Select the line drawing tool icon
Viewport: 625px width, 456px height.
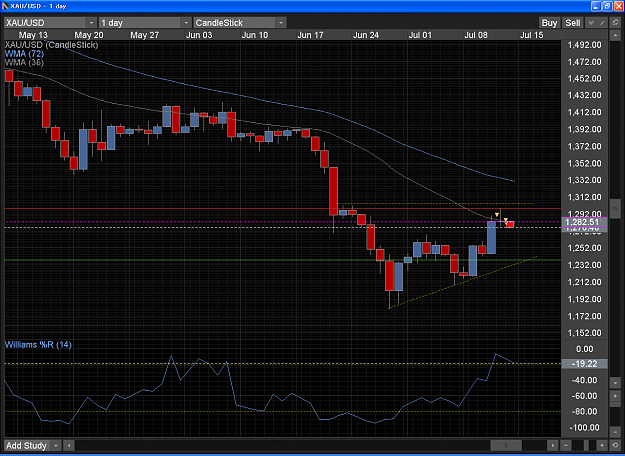[x=602, y=23]
